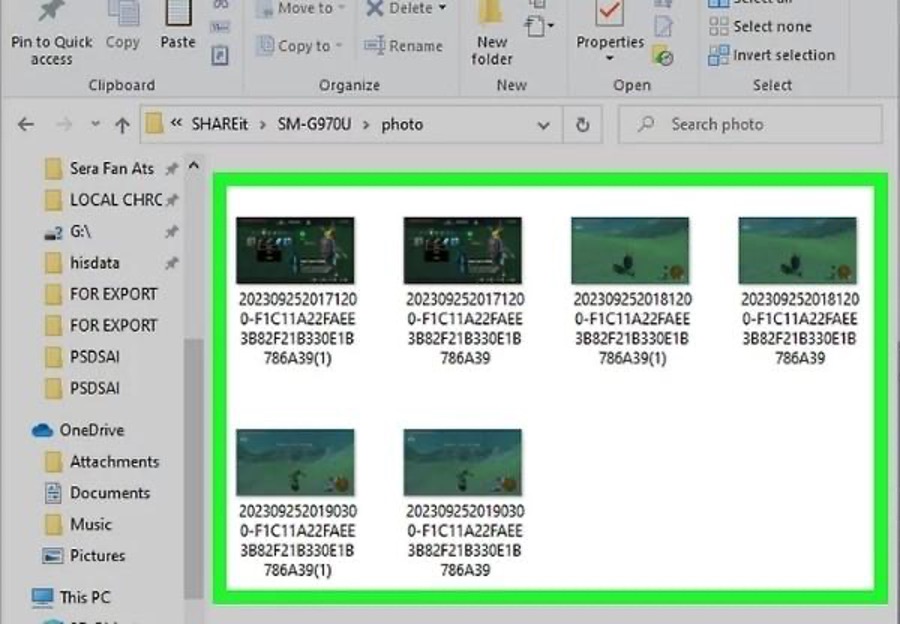
Task: Open the LOCAL CHRC pinned folder
Action: pyautogui.click(x=111, y=200)
